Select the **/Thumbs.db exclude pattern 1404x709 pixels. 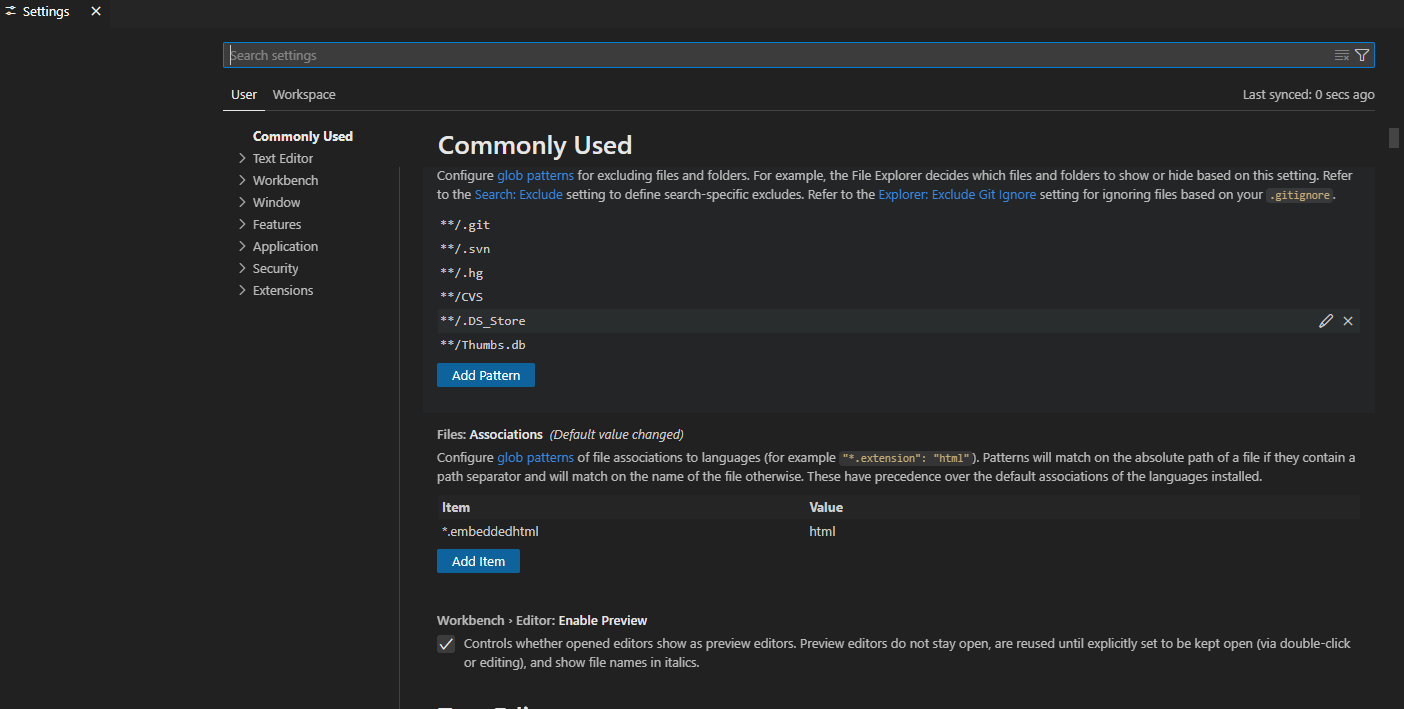point(483,345)
